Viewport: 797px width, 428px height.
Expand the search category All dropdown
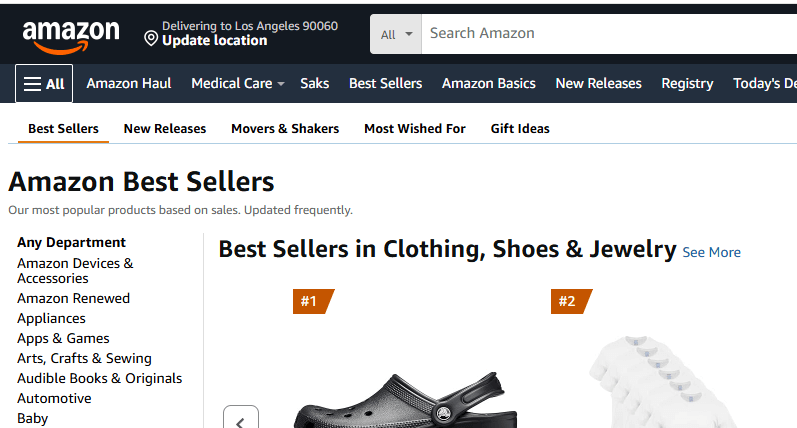396,34
